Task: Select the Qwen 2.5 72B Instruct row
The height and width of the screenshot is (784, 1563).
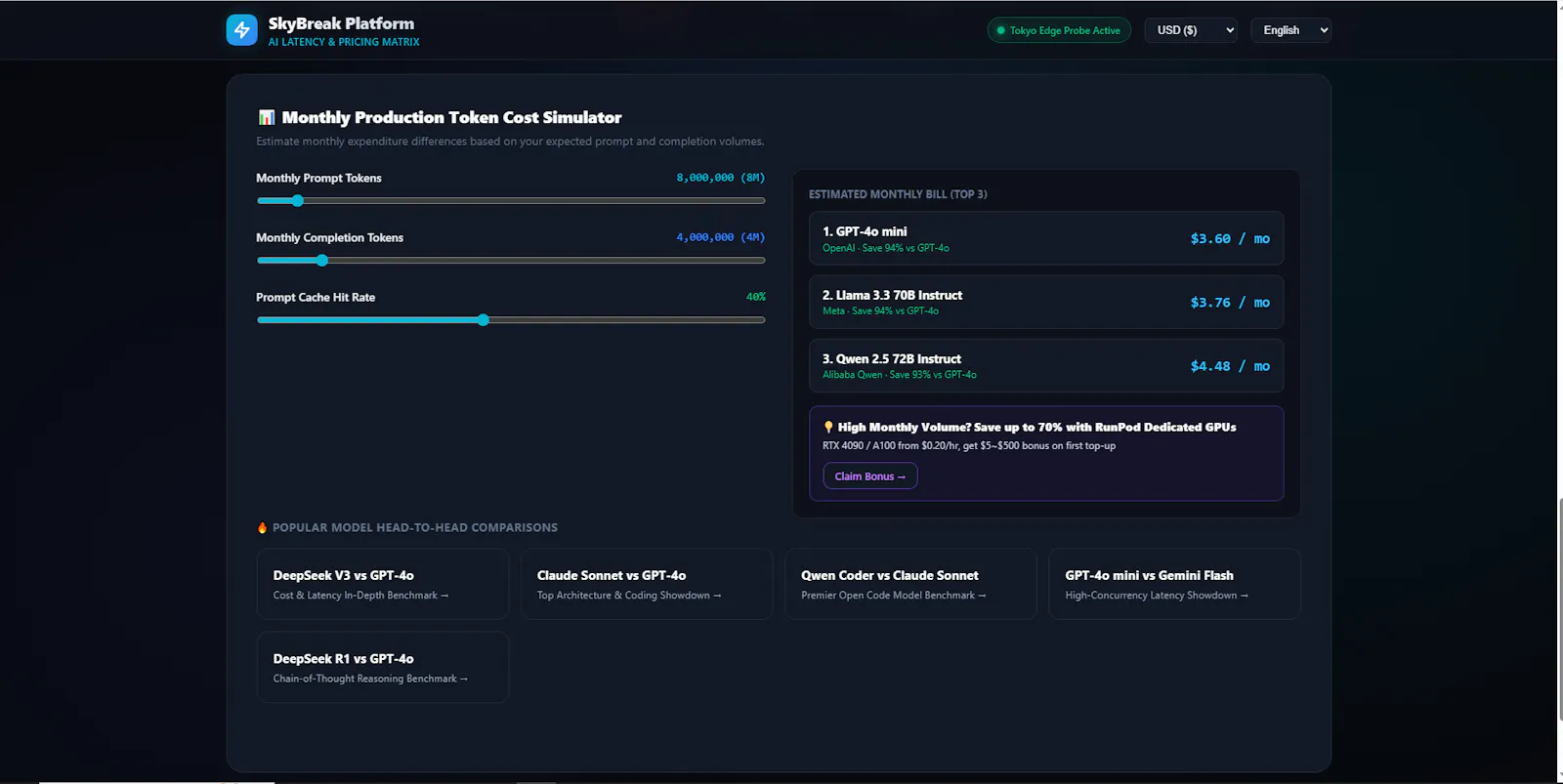Action: point(1046,365)
